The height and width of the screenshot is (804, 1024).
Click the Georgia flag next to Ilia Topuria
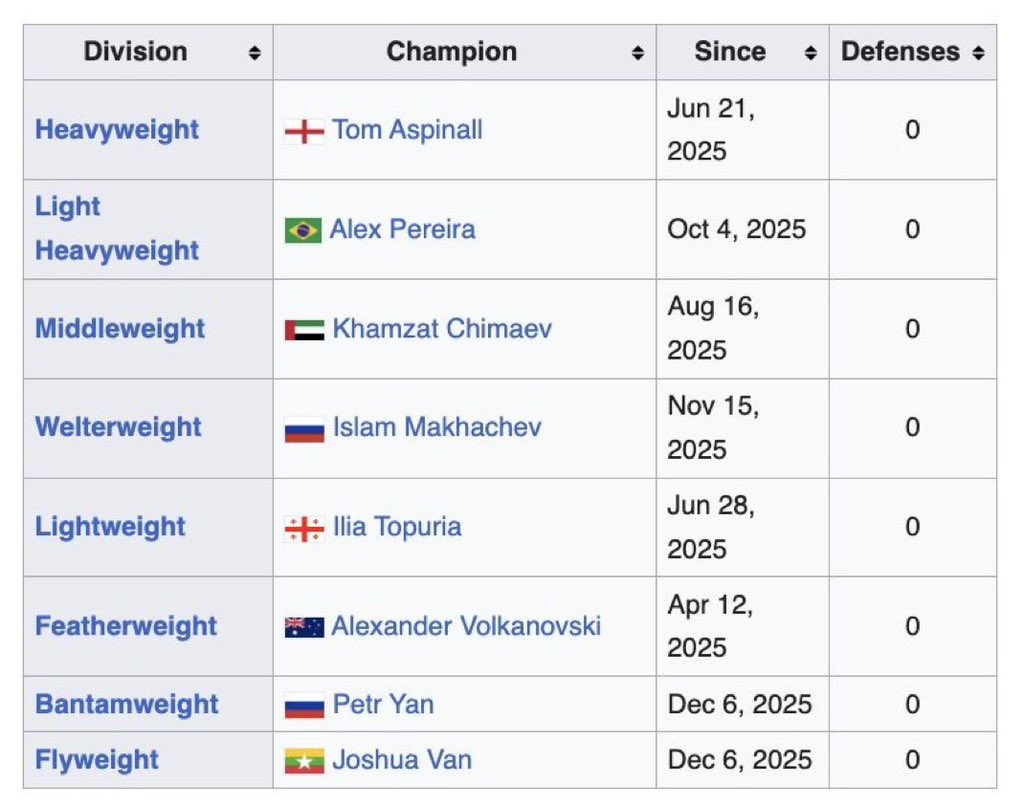tap(304, 528)
